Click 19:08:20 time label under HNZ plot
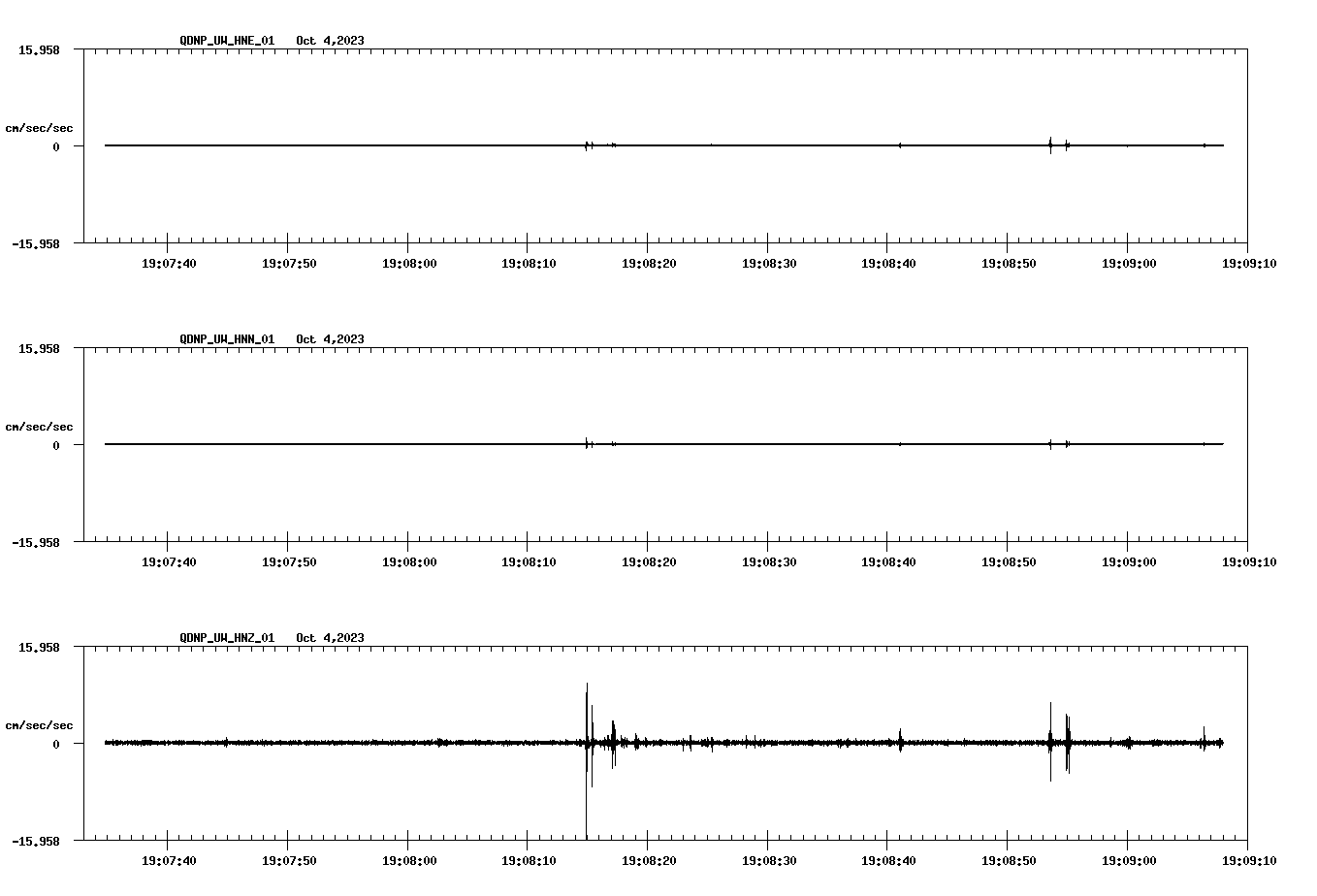Screen dimensions: 1317x896 648,860
